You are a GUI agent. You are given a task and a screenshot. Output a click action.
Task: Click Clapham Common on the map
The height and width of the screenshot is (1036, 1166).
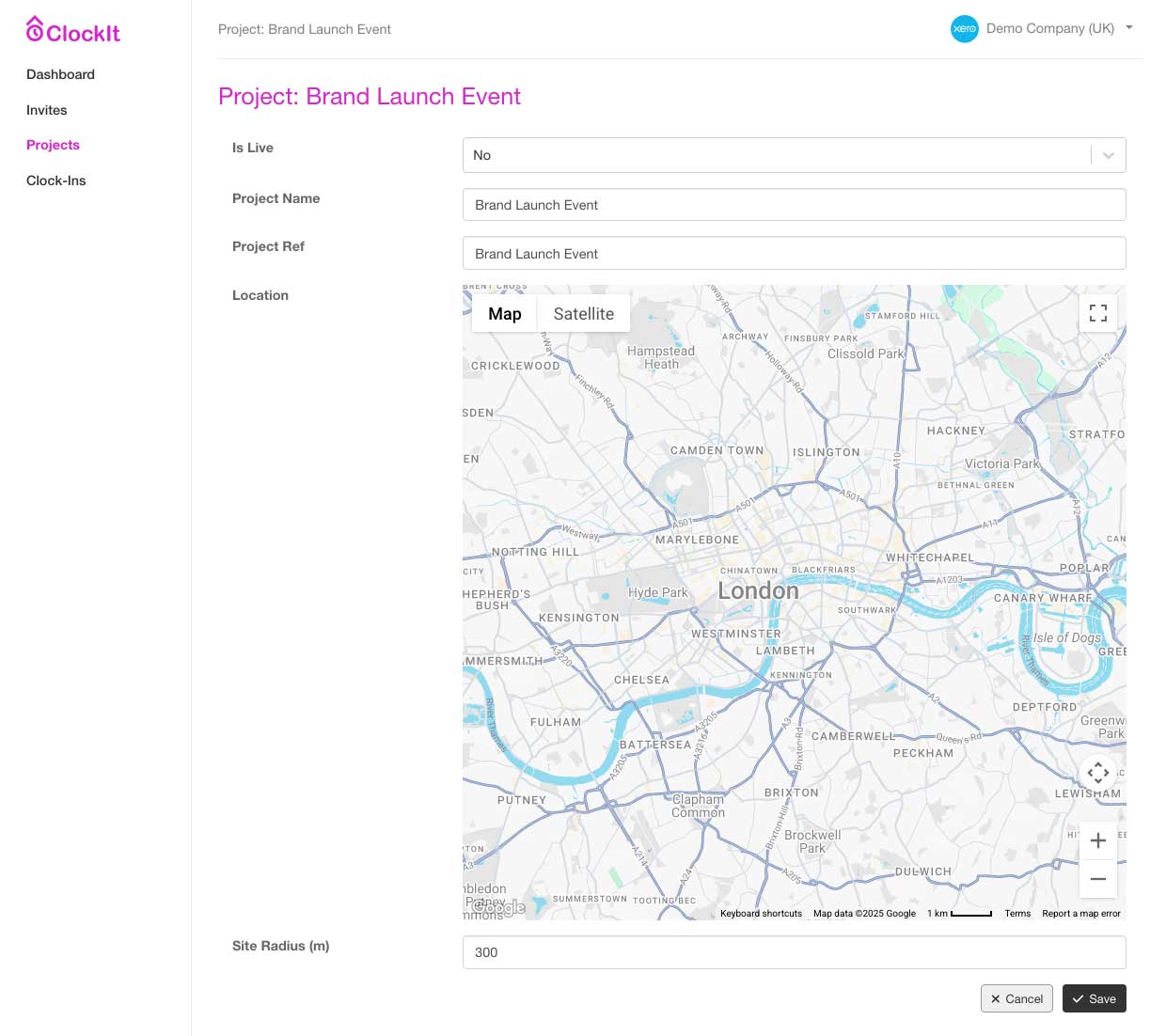[x=698, y=806]
